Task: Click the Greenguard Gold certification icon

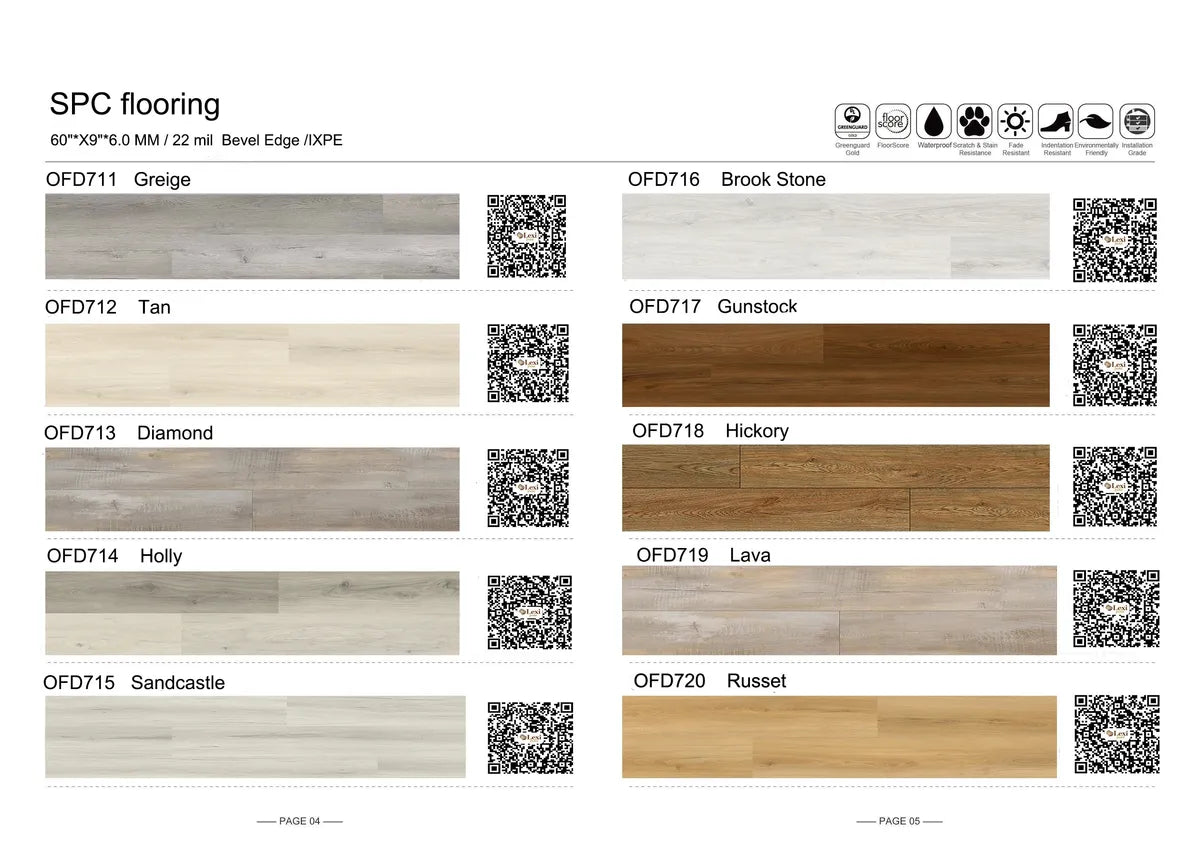Action: (853, 120)
